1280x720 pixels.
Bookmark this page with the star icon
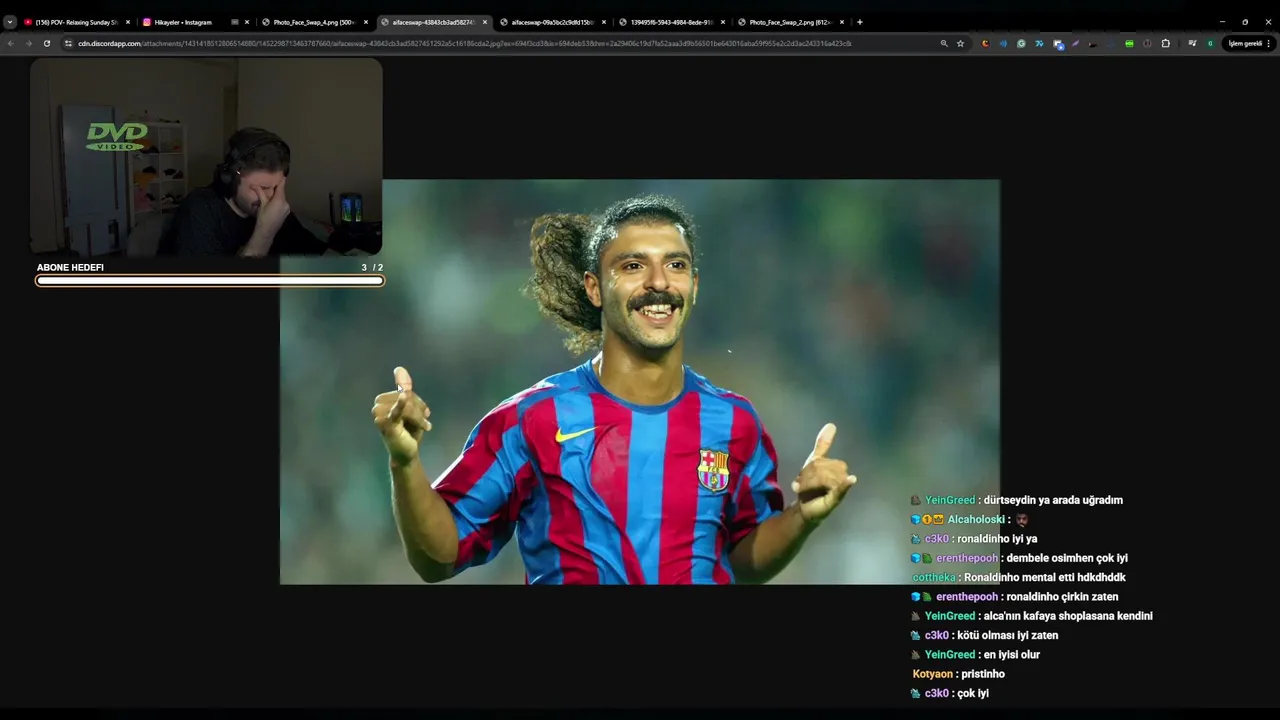point(960,43)
